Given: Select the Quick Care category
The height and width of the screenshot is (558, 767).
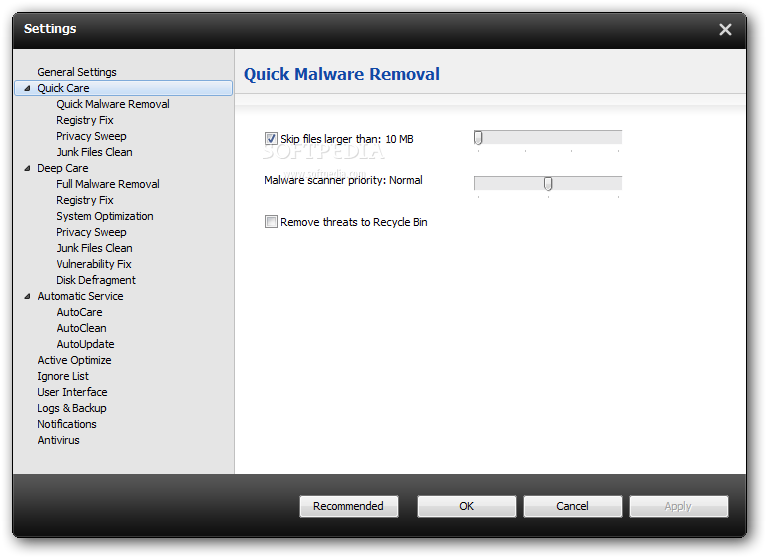Looking at the screenshot, I should (63, 88).
